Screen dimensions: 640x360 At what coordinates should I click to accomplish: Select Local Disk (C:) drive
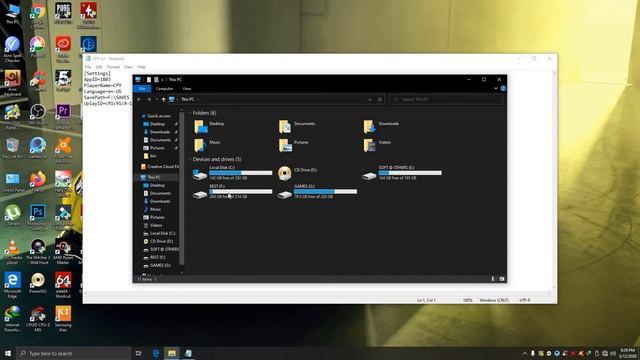[232, 173]
